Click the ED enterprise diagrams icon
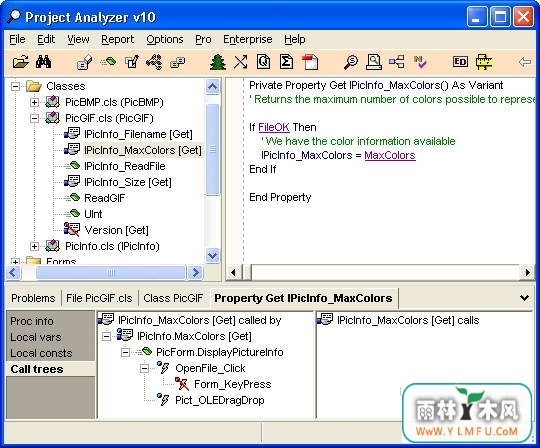 click(x=460, y=62)
